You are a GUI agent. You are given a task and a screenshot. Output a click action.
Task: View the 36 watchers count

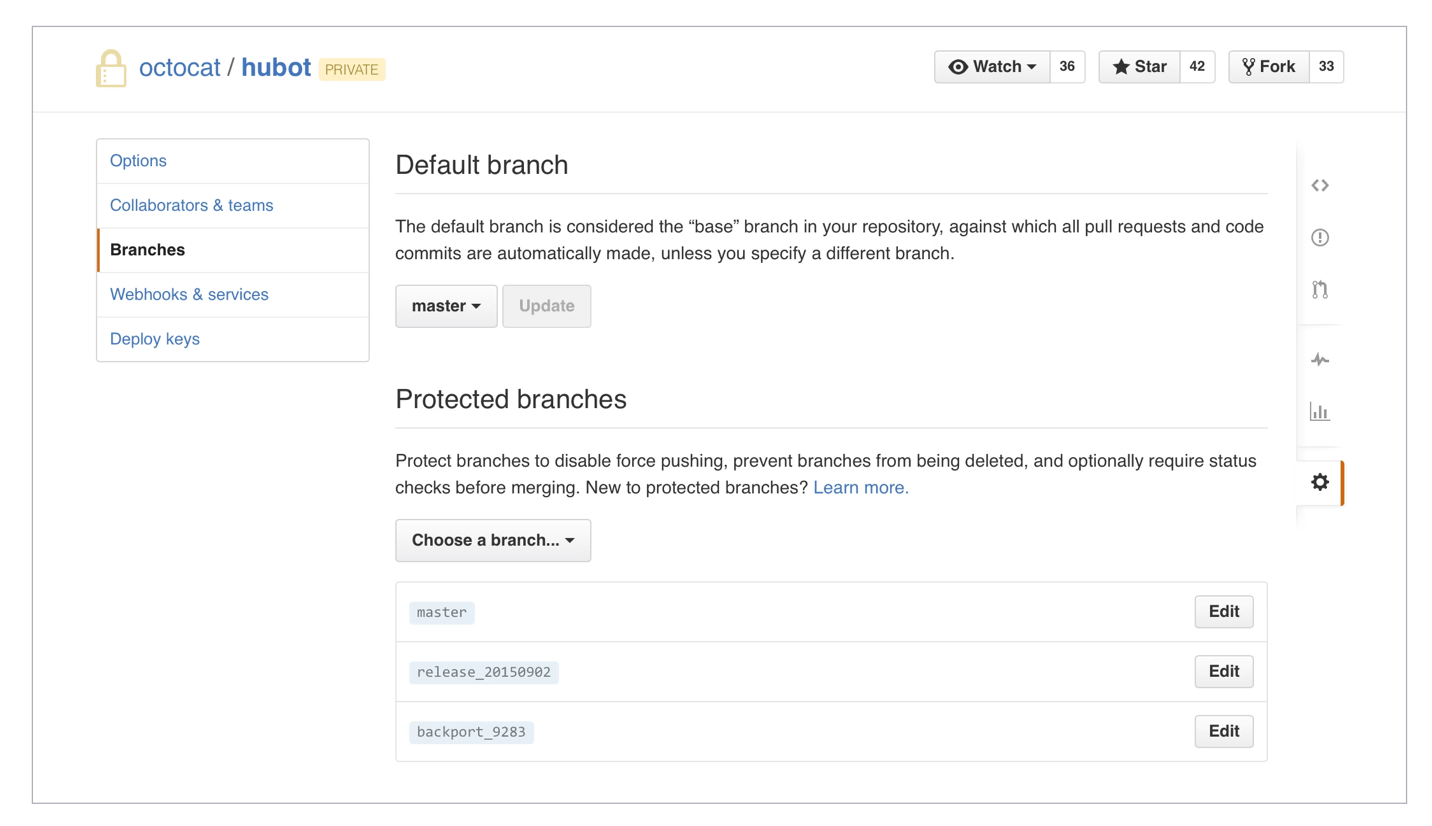pos(1067,67)
